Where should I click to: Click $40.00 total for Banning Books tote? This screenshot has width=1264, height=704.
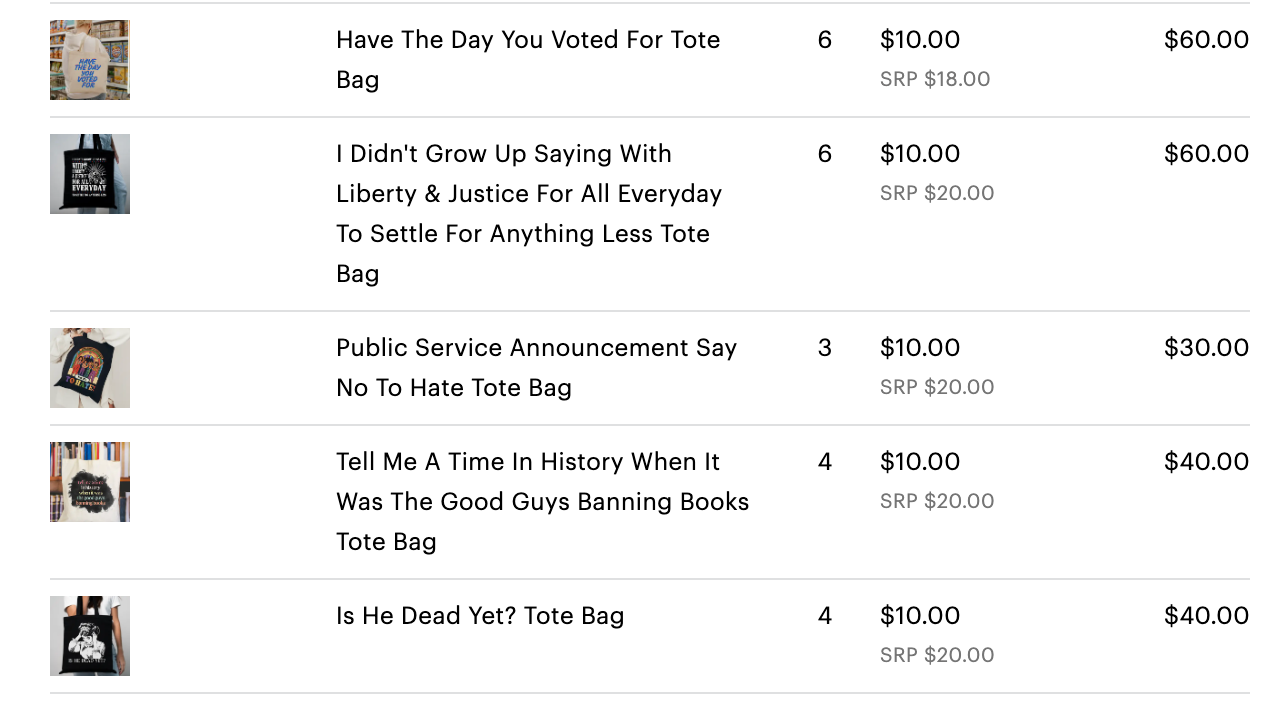click(x=1207, y=462)
